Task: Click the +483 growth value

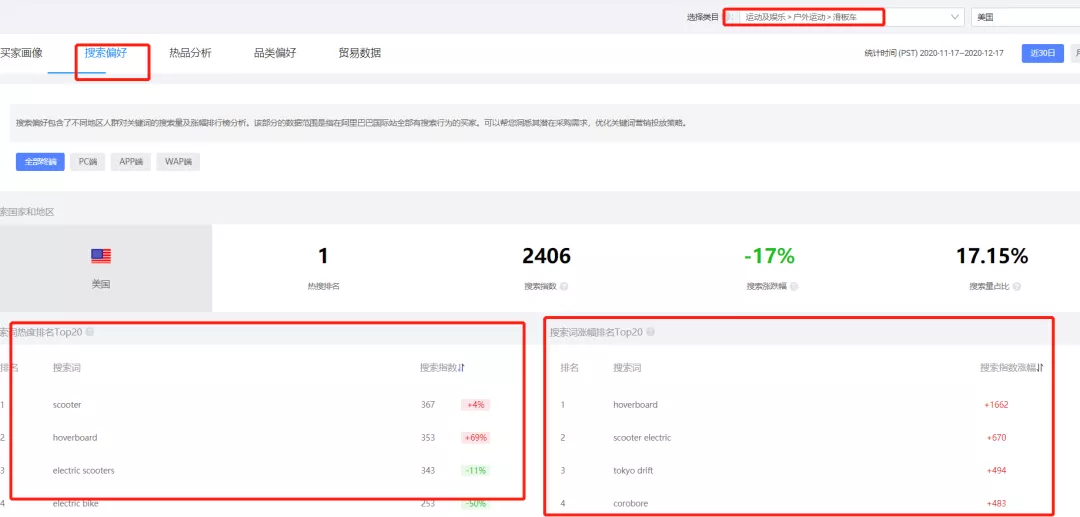Action: coord(997,504)
